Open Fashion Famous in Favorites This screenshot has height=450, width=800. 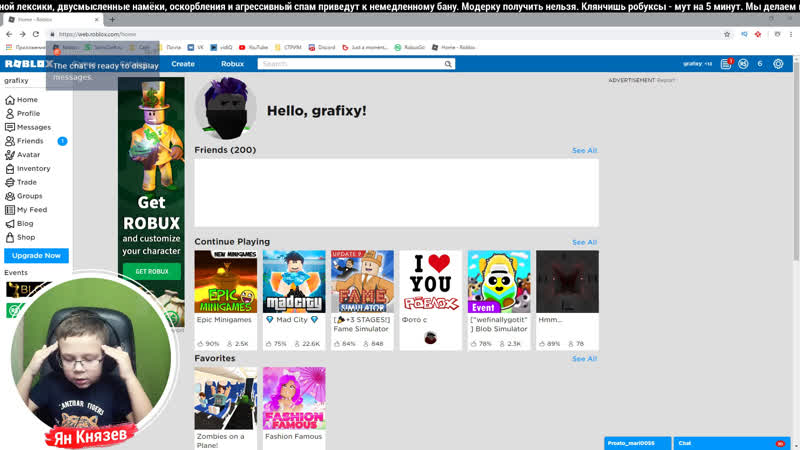click(x=294, y=398)
